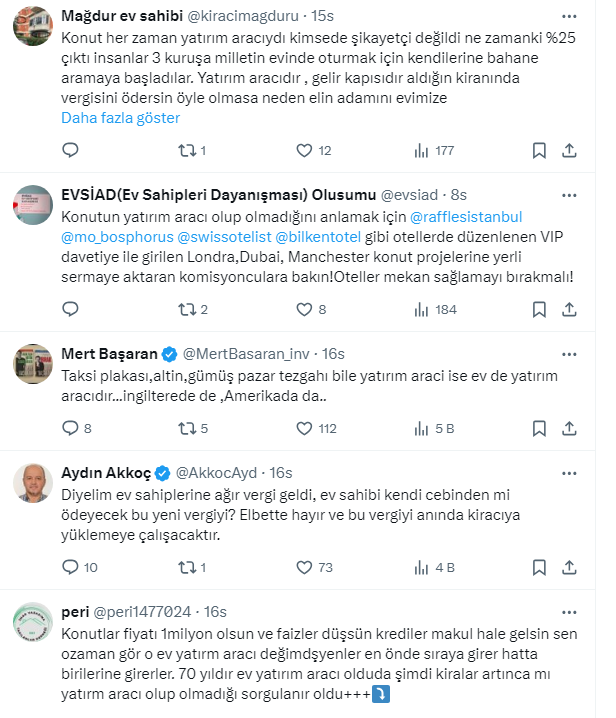616x718 pixels.
Task: Open EVSİAD tweet's 8s timestamp
Action: pyautogui.click(x=456, y=194)
